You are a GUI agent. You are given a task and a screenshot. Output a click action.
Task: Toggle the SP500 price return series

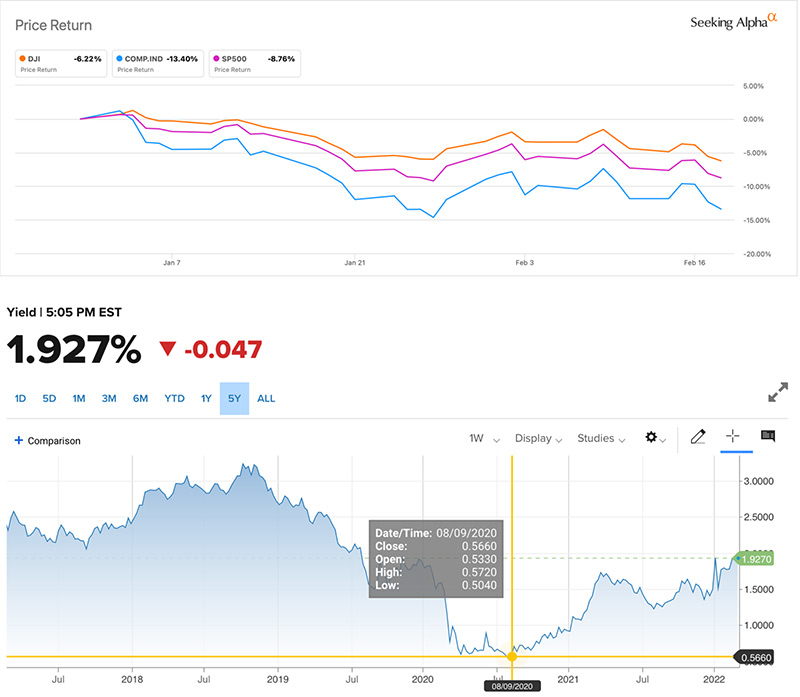(x=255, y=63)
